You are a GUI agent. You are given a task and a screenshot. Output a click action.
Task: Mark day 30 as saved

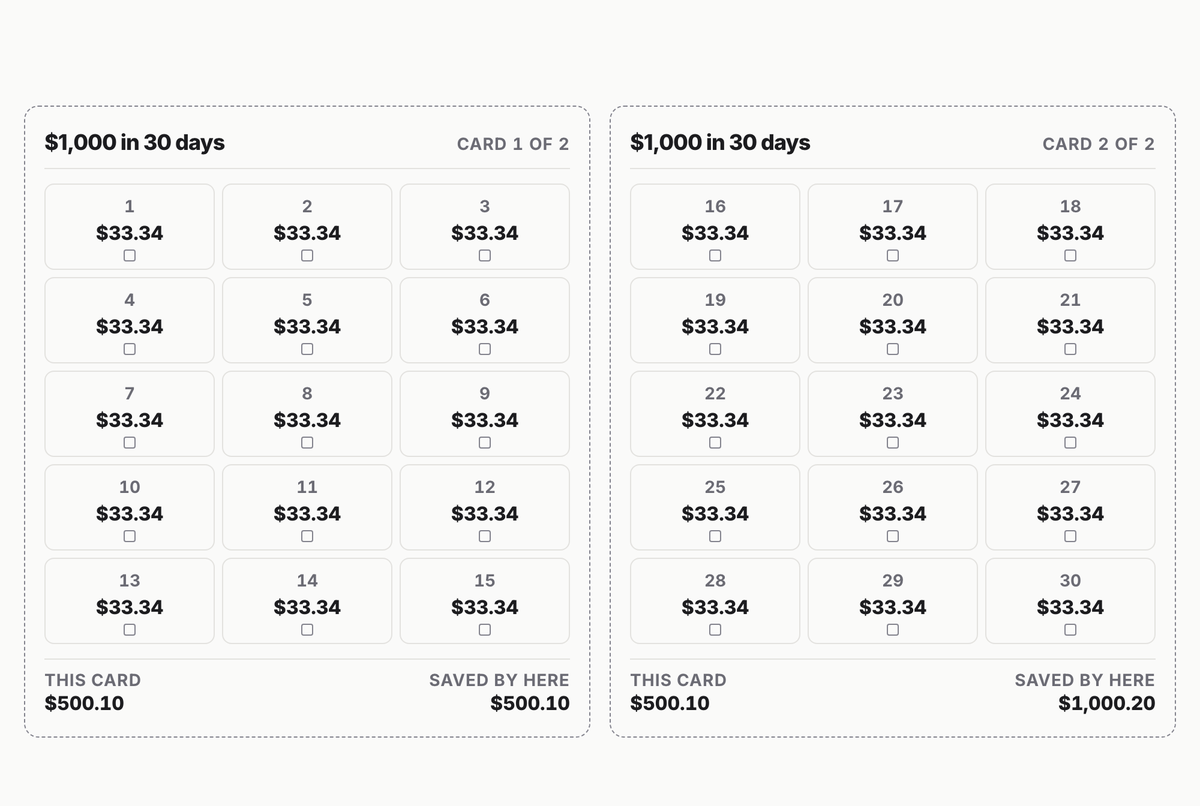(x=1071, y=629)
